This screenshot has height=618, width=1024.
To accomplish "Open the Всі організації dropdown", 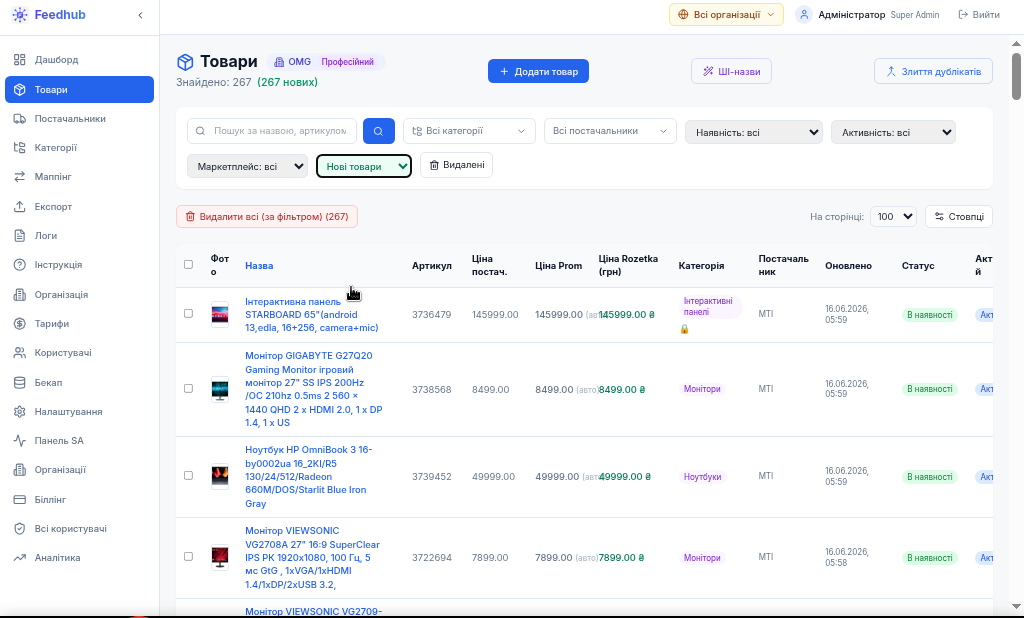I will [726, 14].
